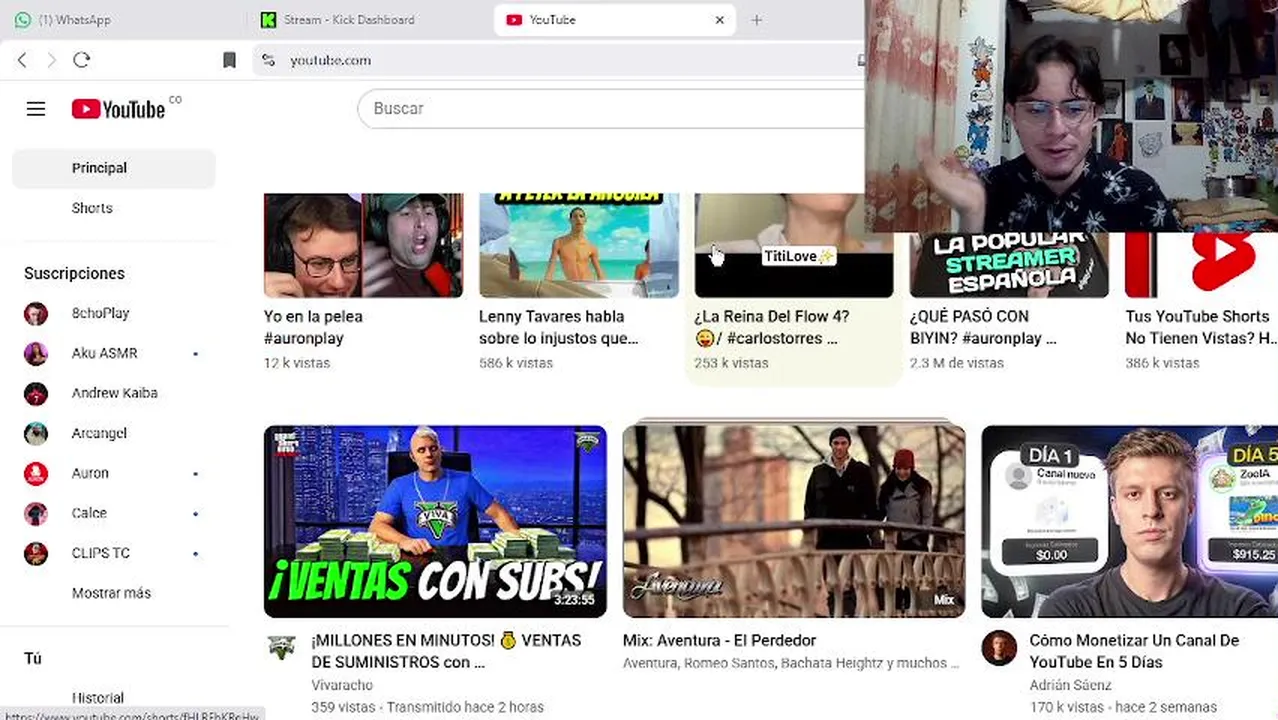
Task: Click Aku ASMR channel avatar
Action: (36, 353)
